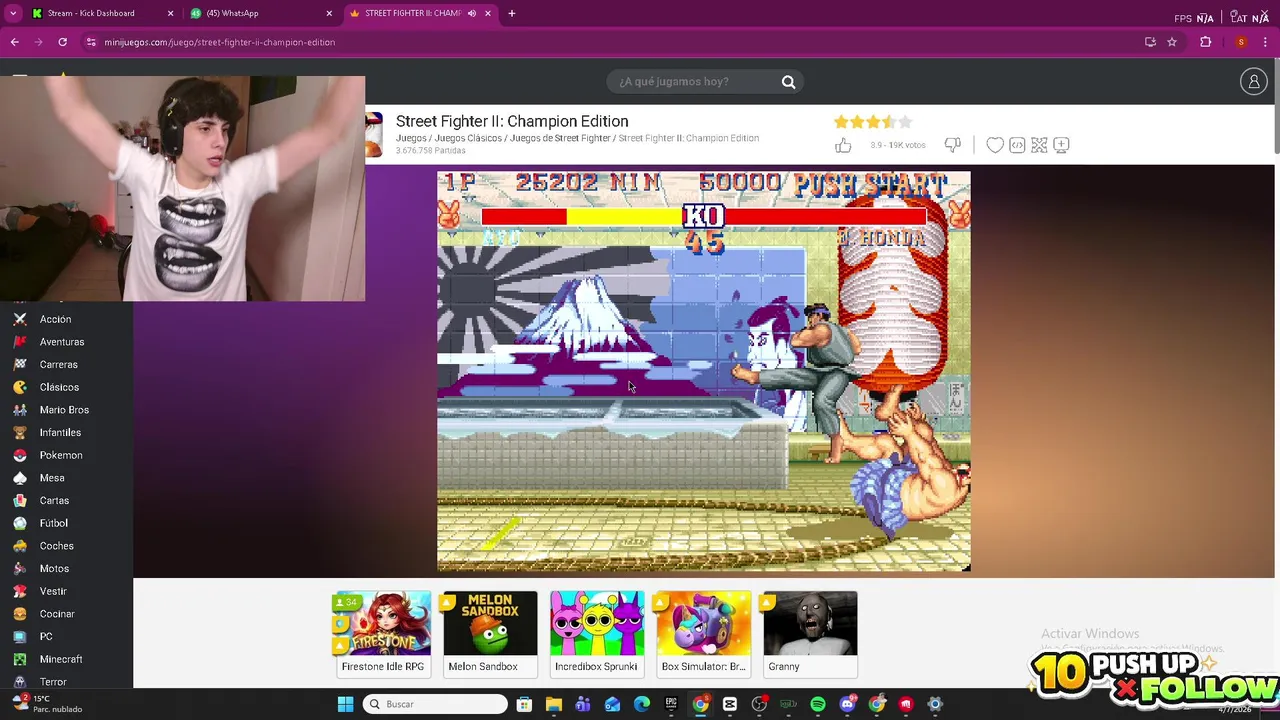Open the Granny game card

810,634
